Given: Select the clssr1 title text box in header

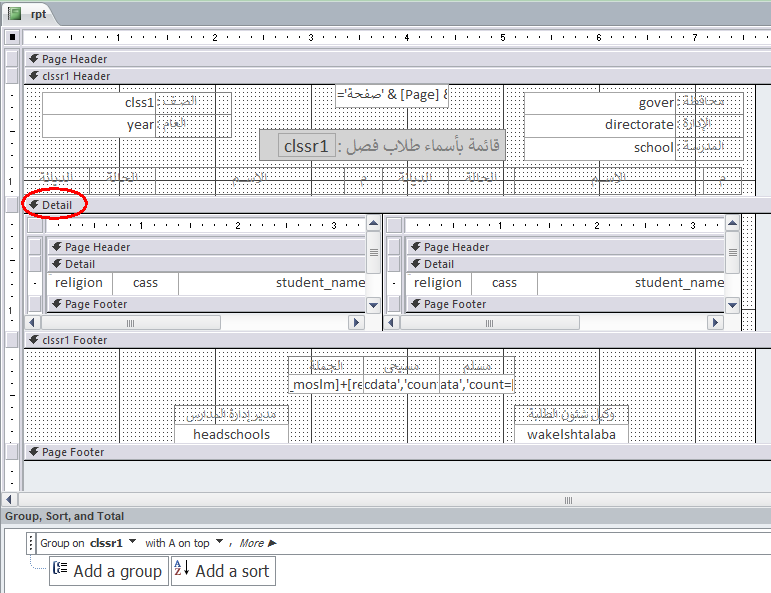Looking at the screenshot, I should (x=306, y=146).
